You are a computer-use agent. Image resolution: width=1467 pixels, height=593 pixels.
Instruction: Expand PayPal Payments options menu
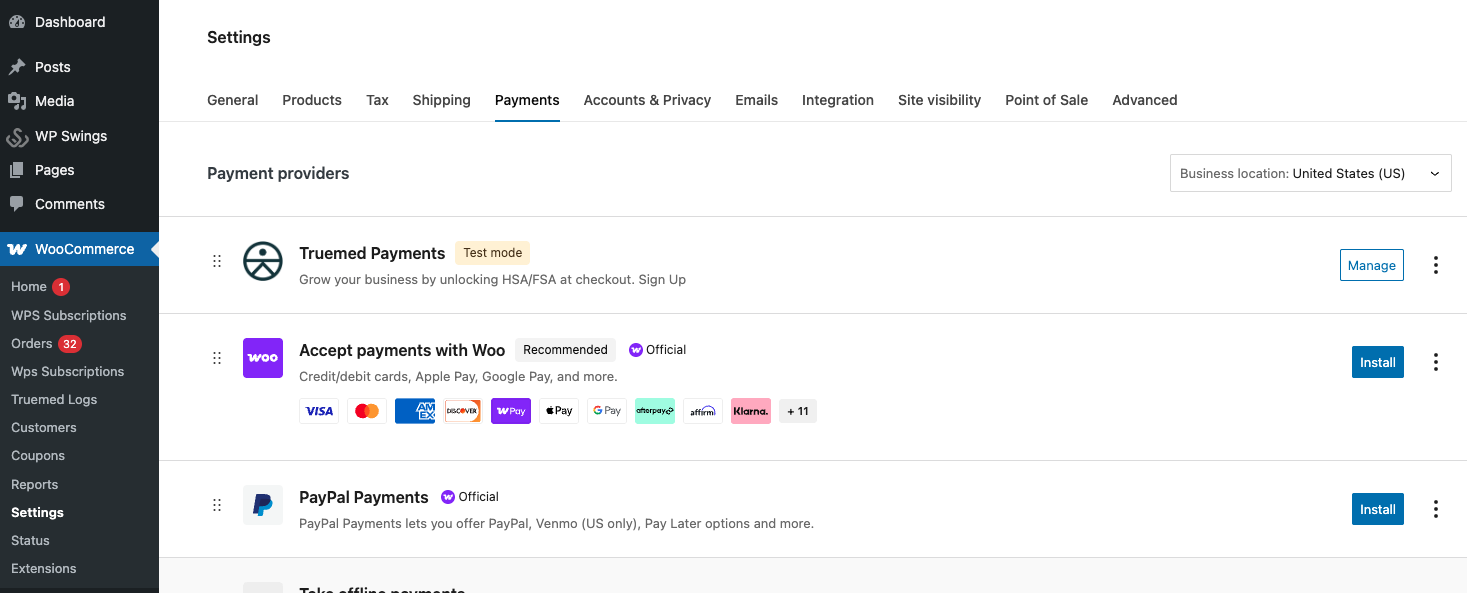1436,509
